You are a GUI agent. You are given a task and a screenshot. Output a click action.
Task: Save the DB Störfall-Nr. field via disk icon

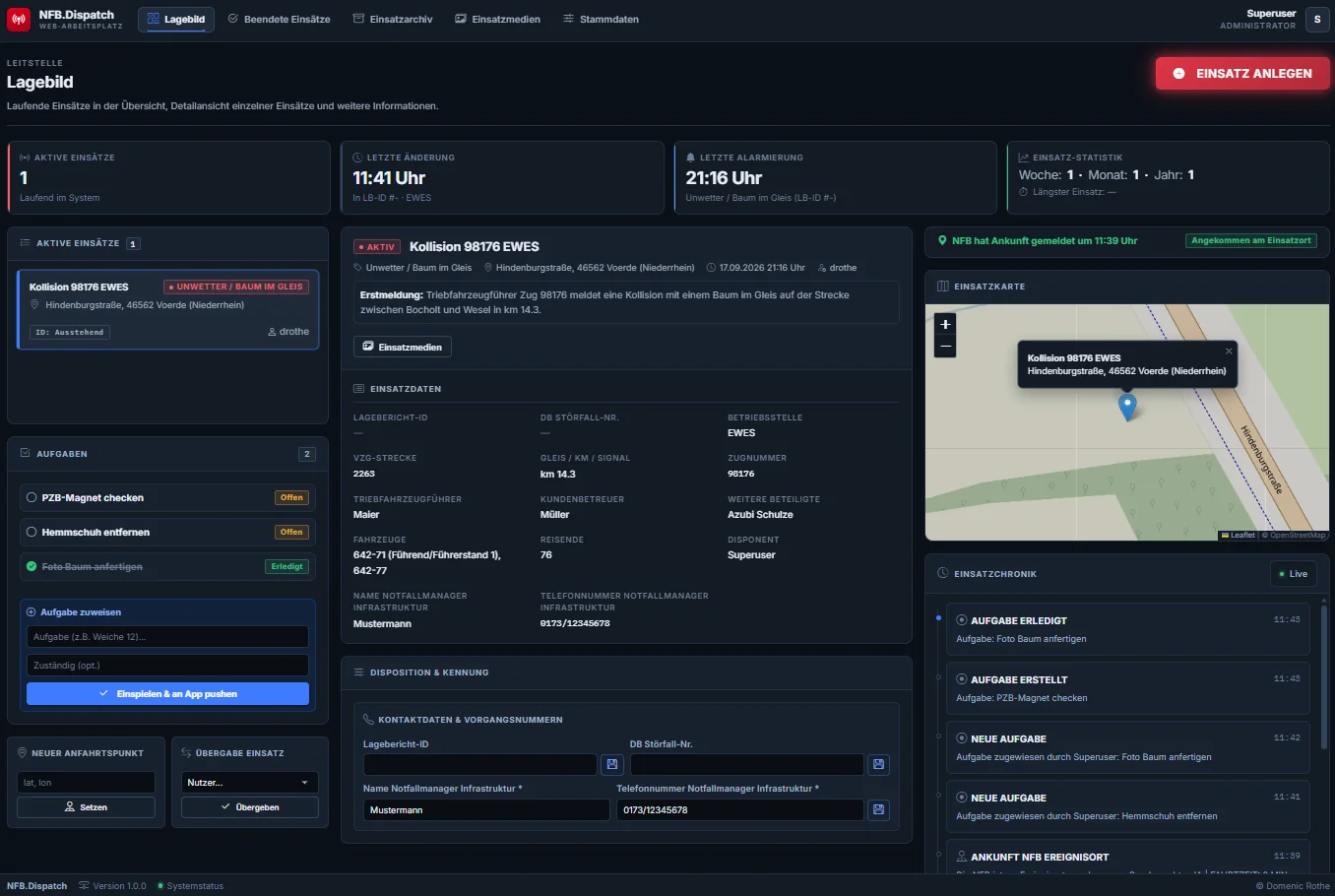(x=879, y=764)
